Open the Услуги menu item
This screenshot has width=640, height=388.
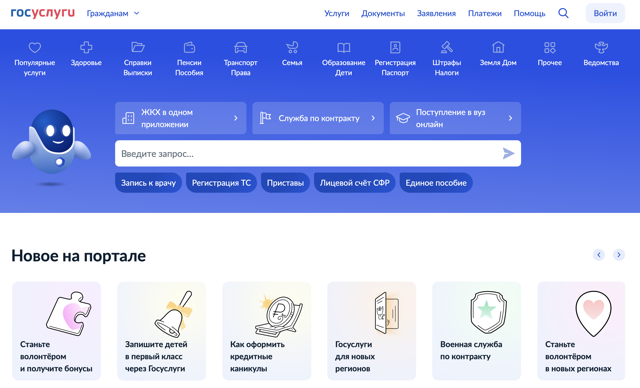tap(337, 13)
